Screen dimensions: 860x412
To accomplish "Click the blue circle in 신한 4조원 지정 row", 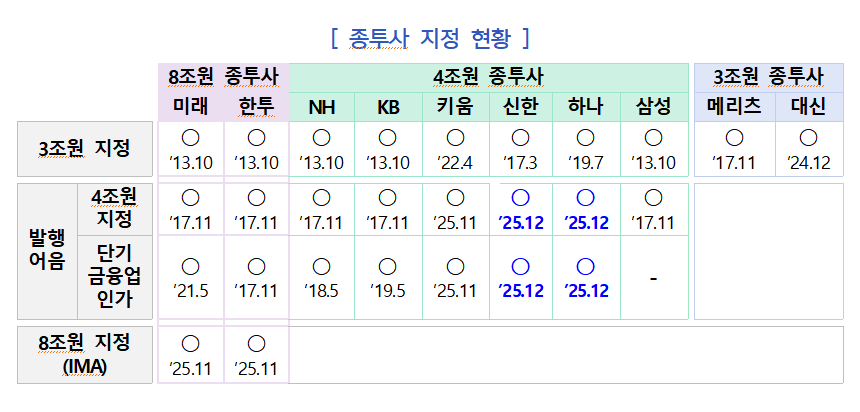I will [520, 198].
